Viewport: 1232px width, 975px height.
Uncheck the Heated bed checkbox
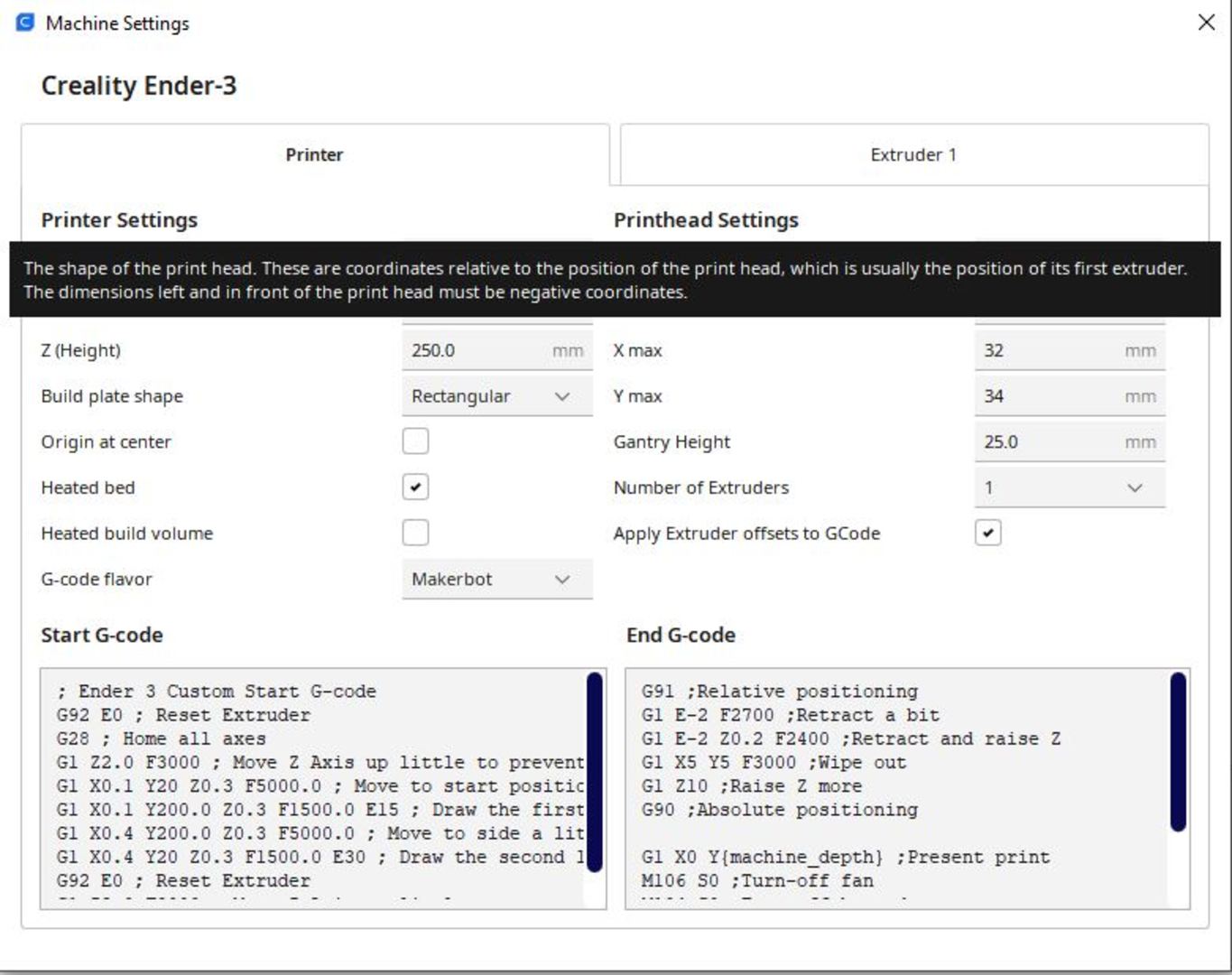click(415, 487)
